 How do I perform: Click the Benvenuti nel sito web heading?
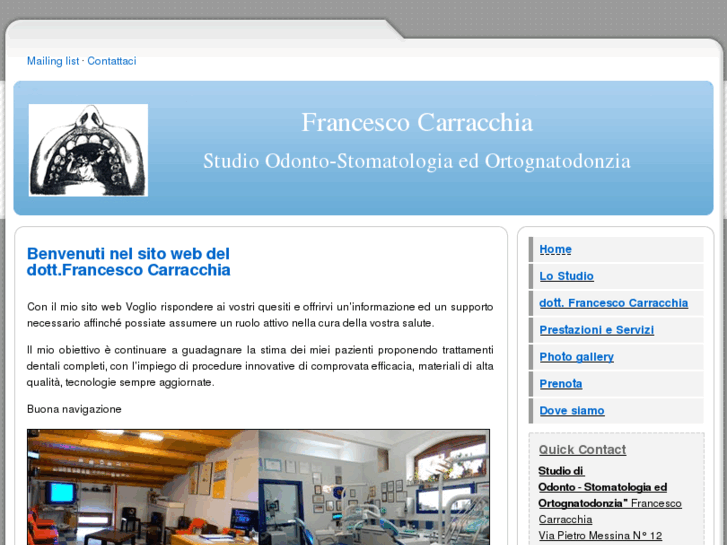(128, 262)
